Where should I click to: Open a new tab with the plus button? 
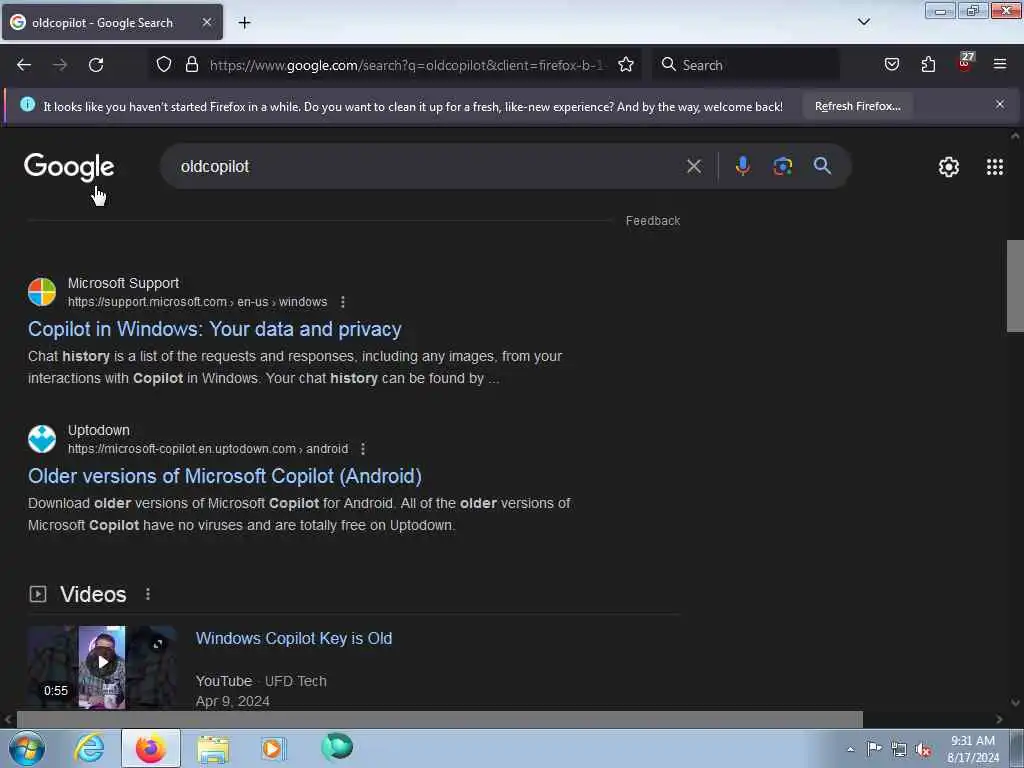(x=244, y=23)
